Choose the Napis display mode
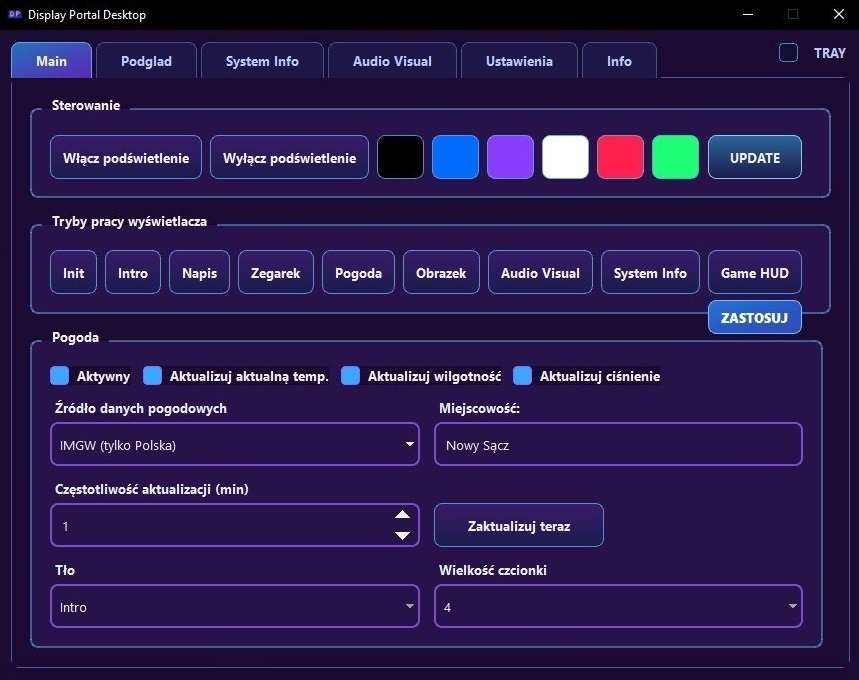Viewport: 859px width, 680px height. 199,272
